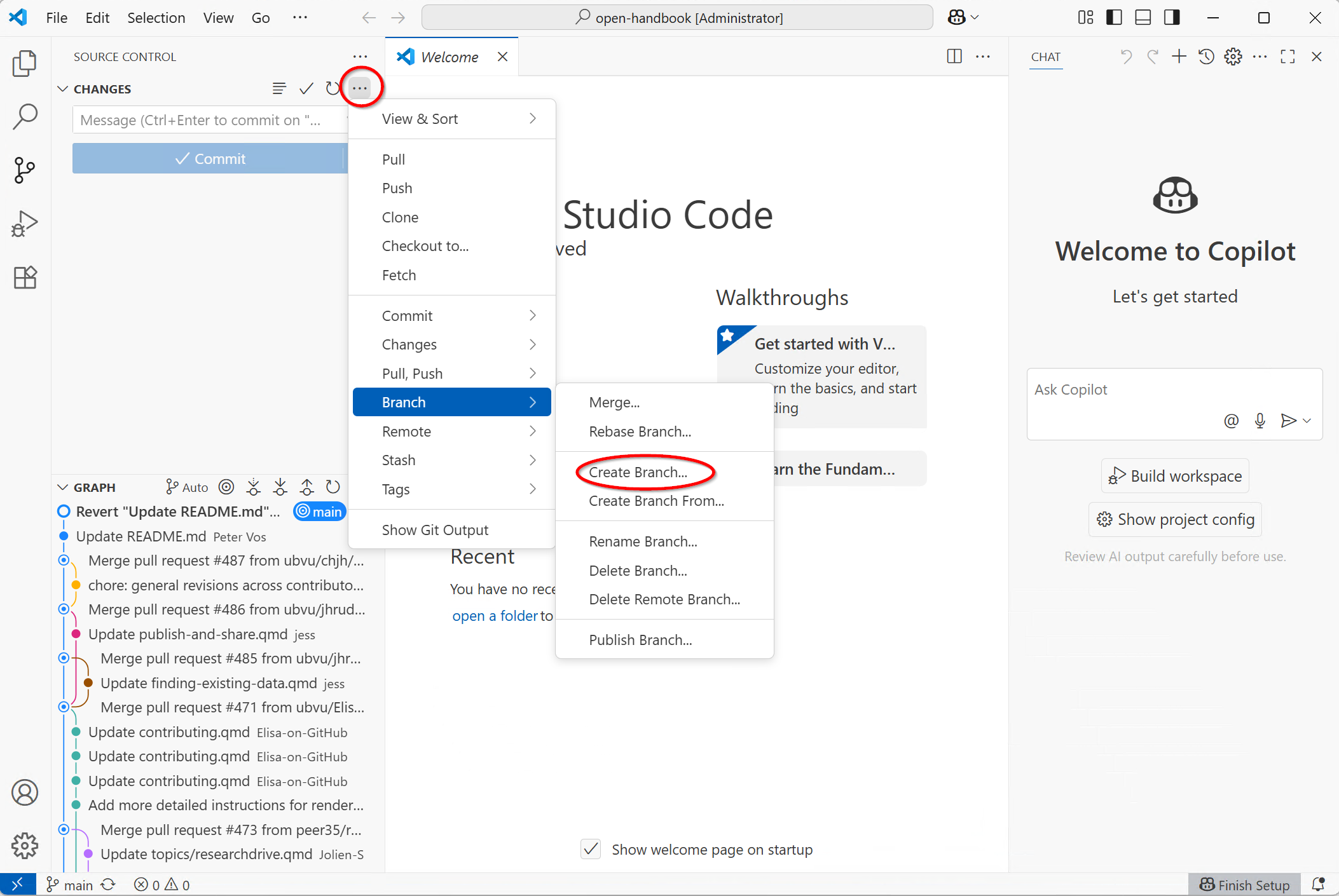The width and height of the screenshot is (1339, 896).
Task: Choose Fetch in the source control menu
Action: (x=399, y=275)
